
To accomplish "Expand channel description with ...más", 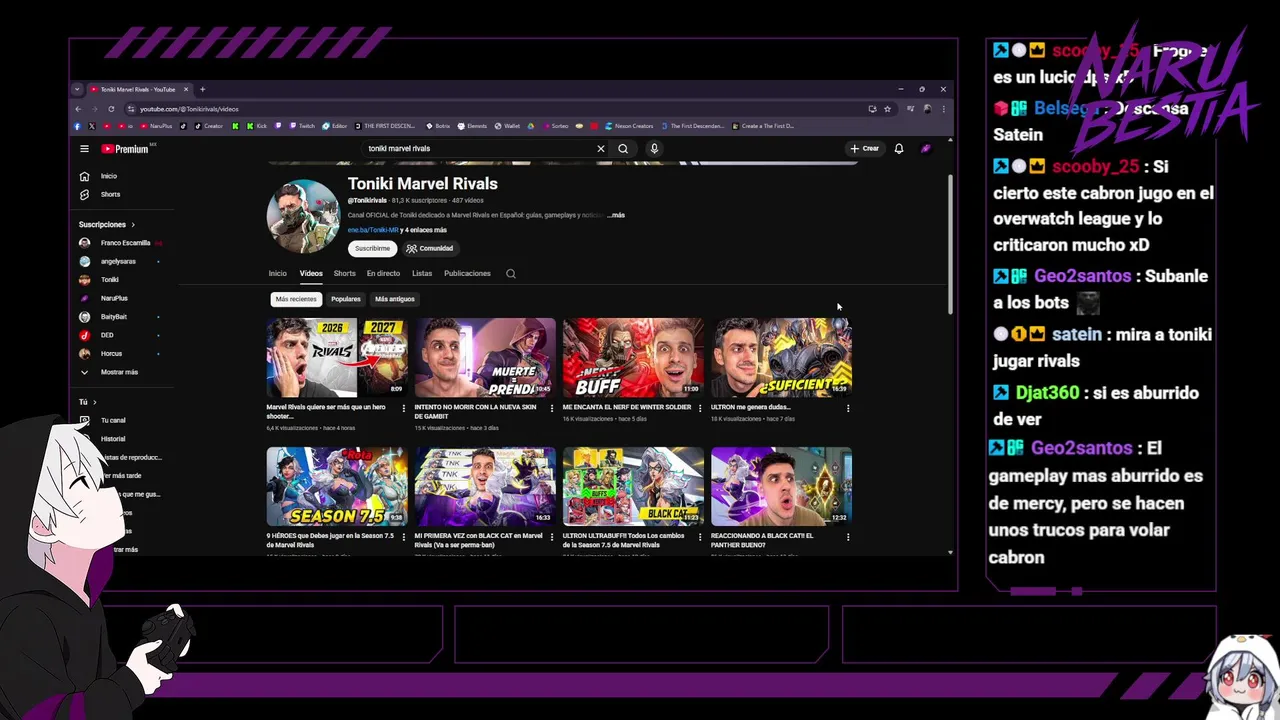I will point(616,215).
